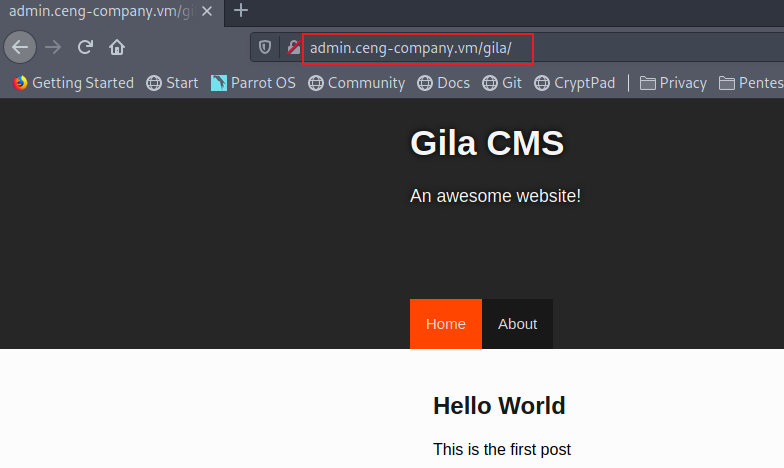Open the Community bookmark
The width and height of the screenshot is (784, 468).
click(356, 83)
